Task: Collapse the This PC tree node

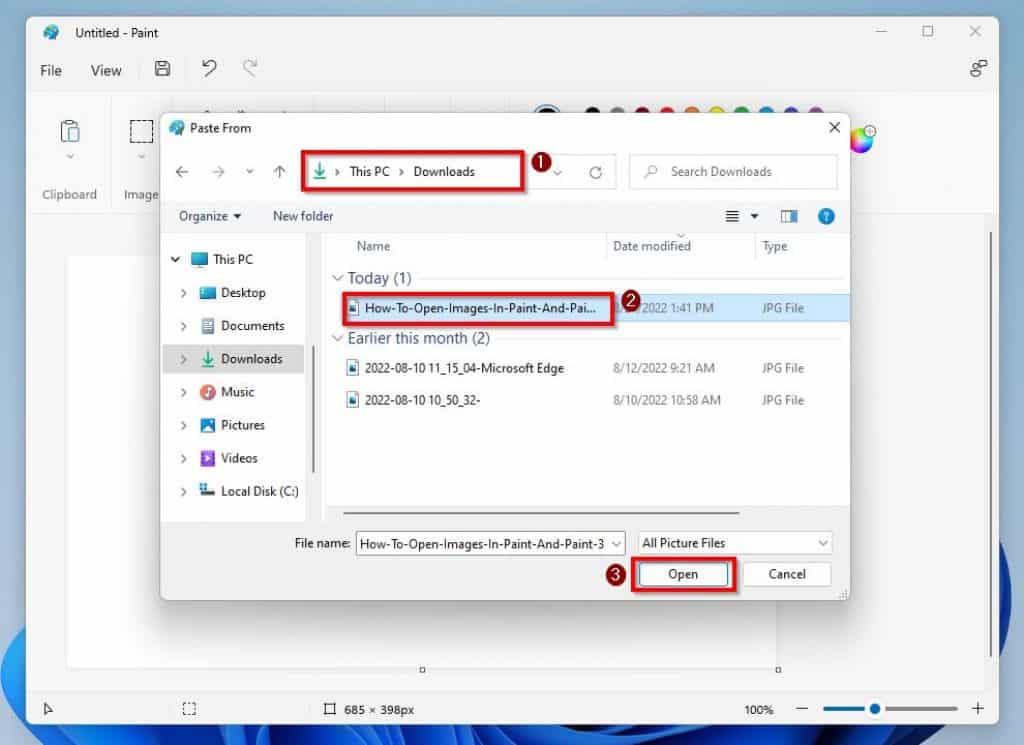Action: [x=175, y=259]
